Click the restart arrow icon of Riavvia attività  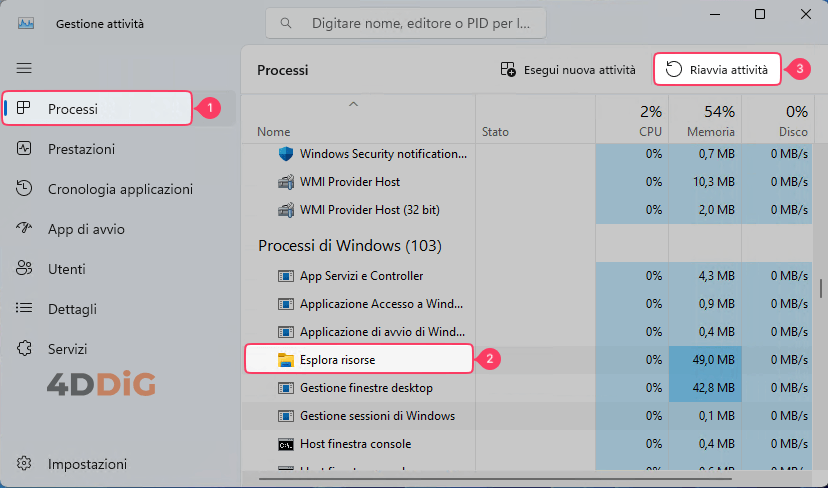click(673, 69)
